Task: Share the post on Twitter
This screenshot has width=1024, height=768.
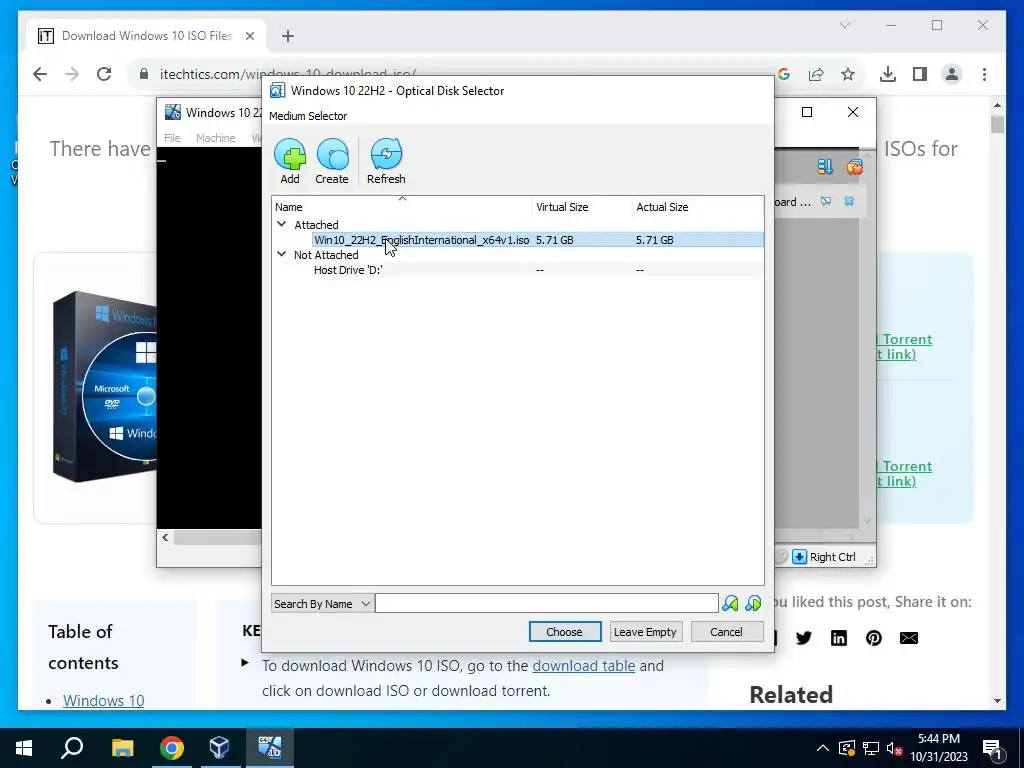Action: [x=804, y=638]
